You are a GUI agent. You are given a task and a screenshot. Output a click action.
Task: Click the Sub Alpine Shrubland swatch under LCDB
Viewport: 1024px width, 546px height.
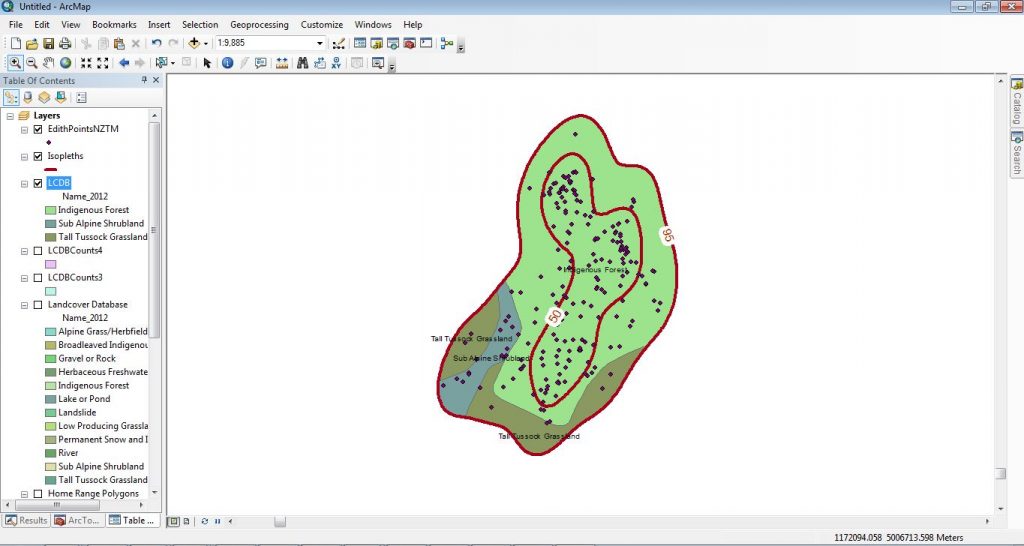coord(50,224)
